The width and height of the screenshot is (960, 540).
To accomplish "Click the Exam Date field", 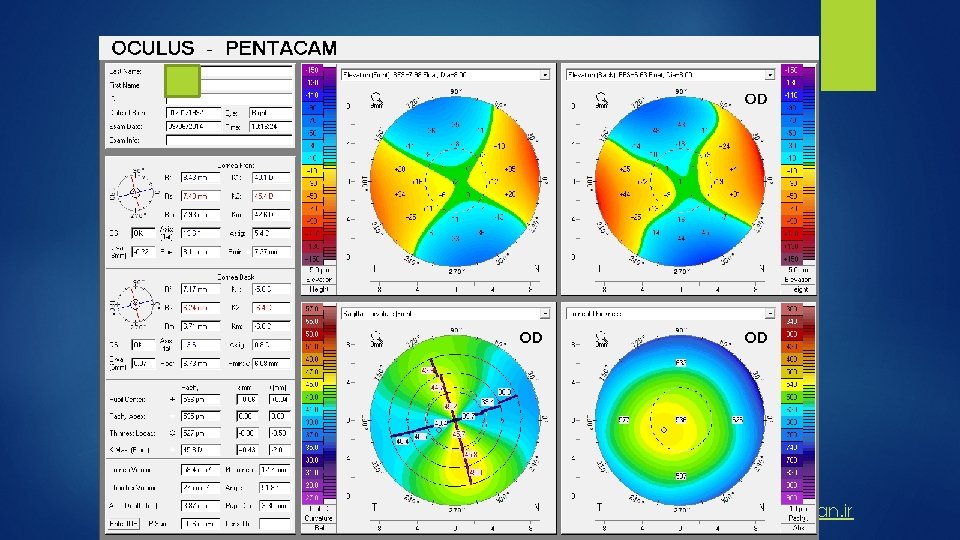I will [193, 127].
